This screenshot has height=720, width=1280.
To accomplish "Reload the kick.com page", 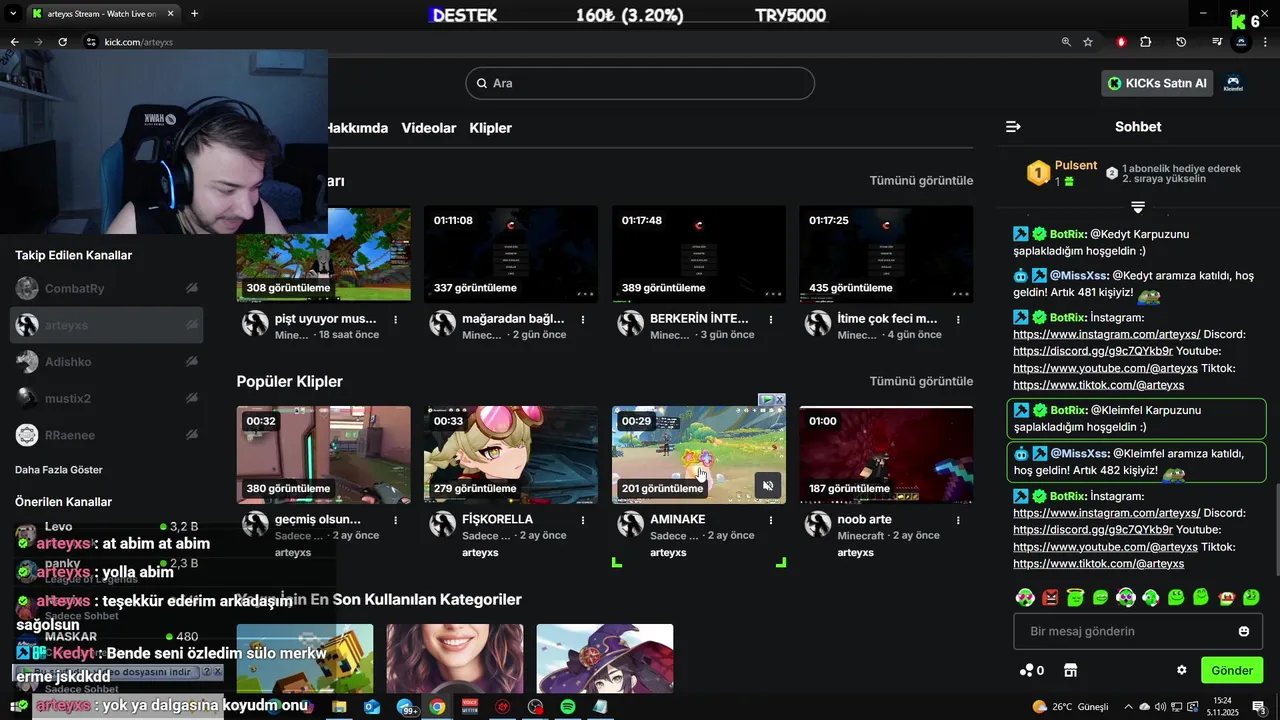I will 62,42.
